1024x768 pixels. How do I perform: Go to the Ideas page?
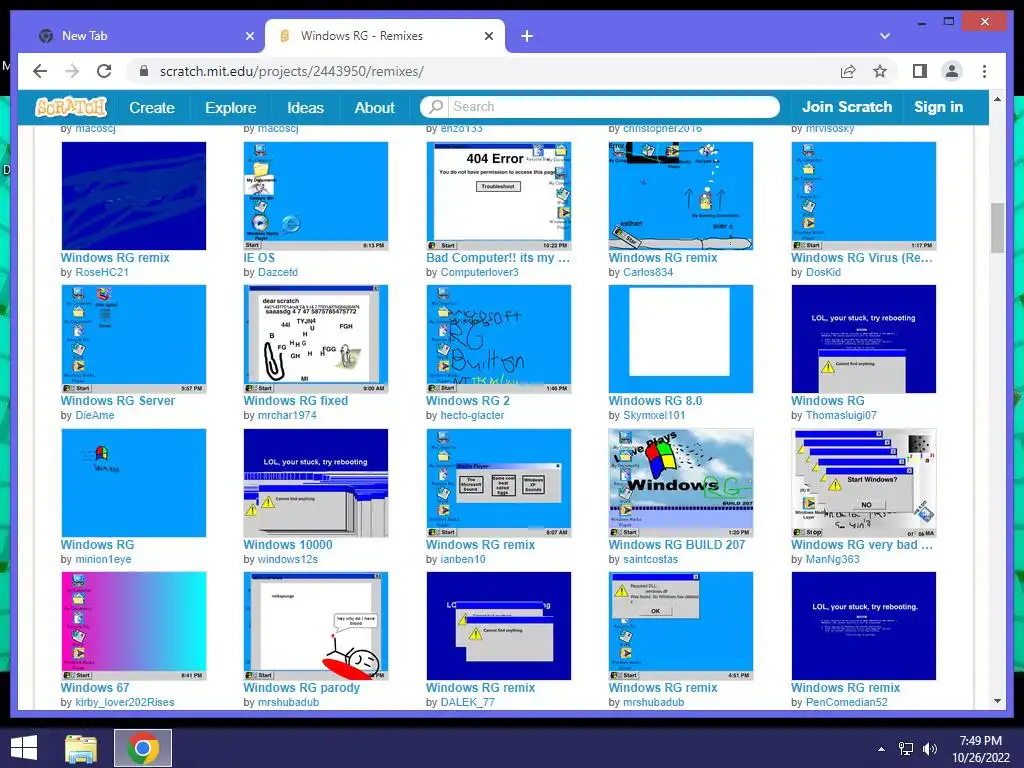tap(305, 107)
